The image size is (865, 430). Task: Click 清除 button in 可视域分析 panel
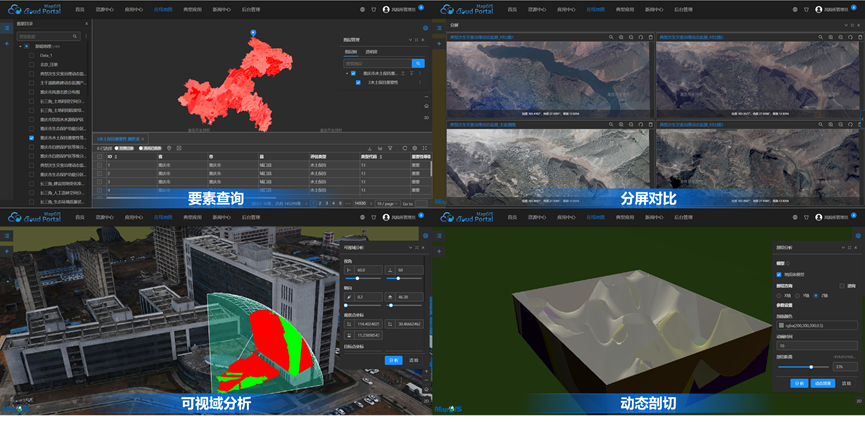point(413,360)
